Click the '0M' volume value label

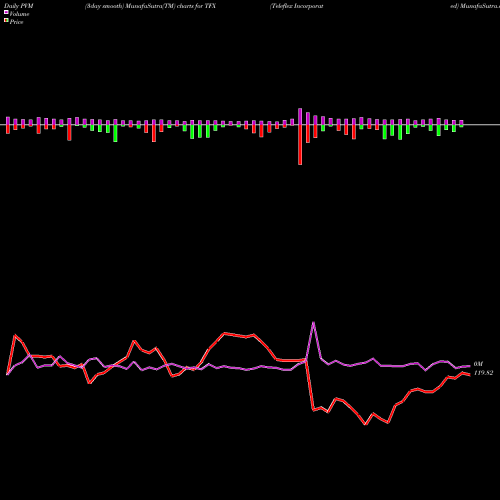click(x=478, y=364)
